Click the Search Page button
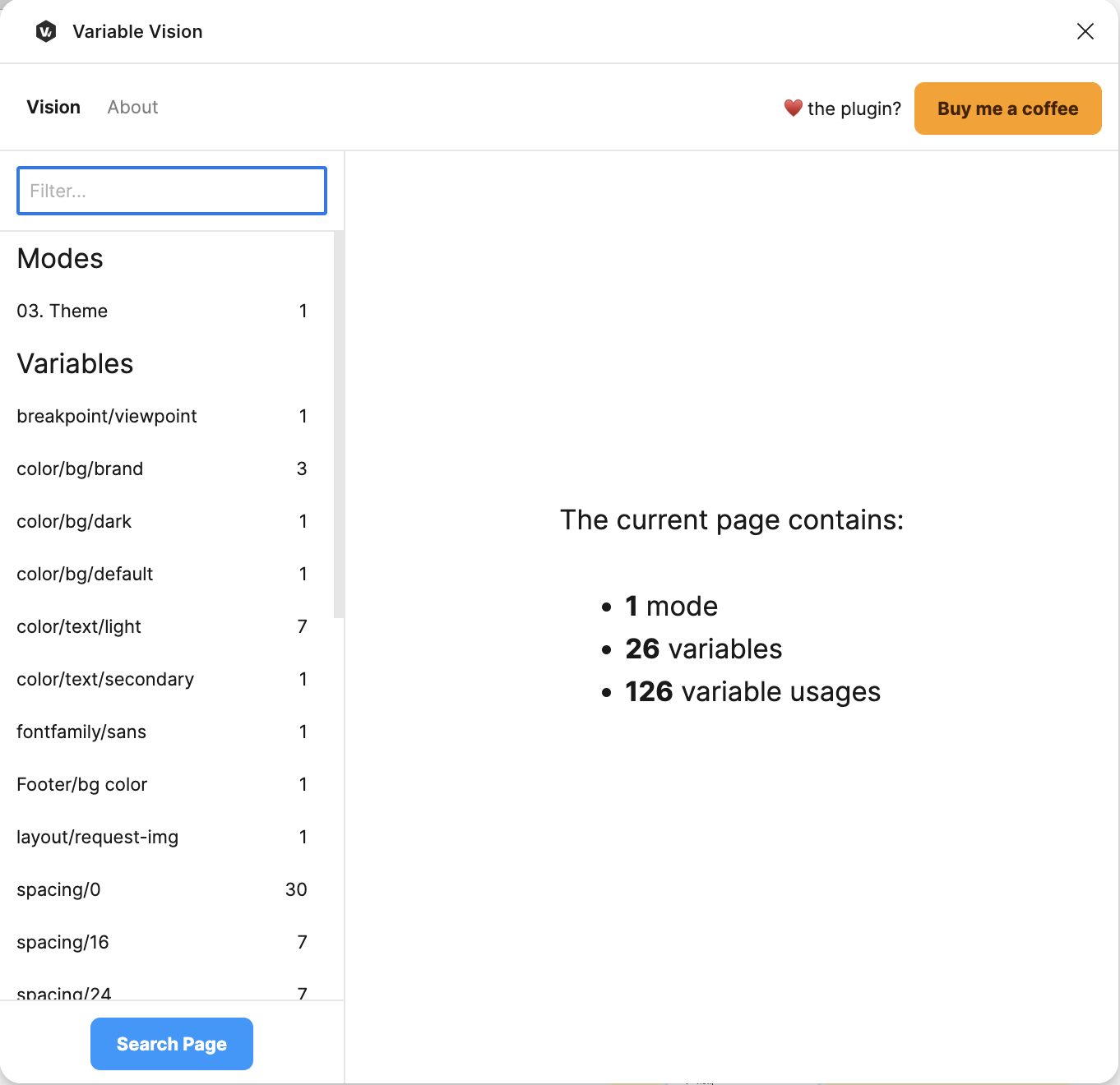Image resolution: width=1120 pixels, height=1085 pixels. [172, 1044]
